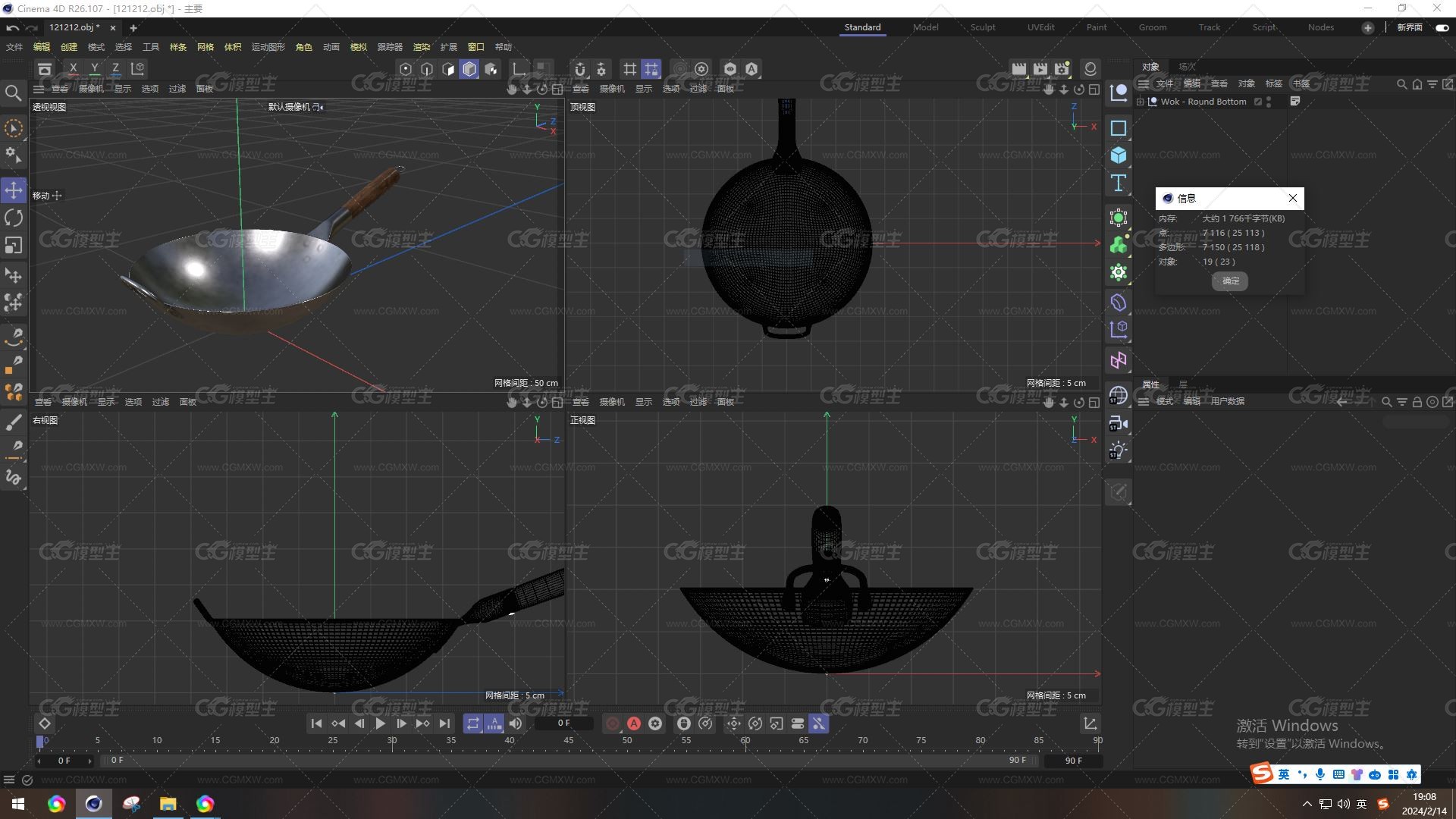
Task: Play the animation forward
Action: tap(380, 723)
